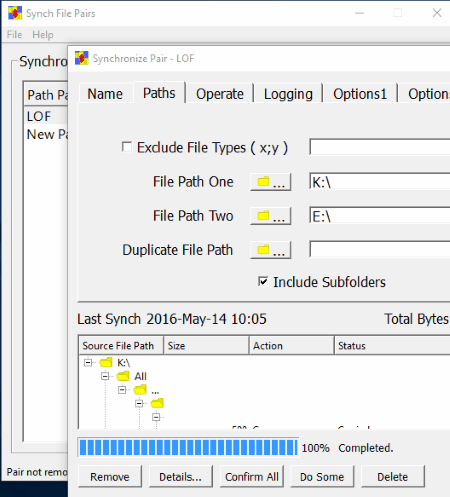
Task: Select the K:\ folder icon in tree
Action: (106, 362)
